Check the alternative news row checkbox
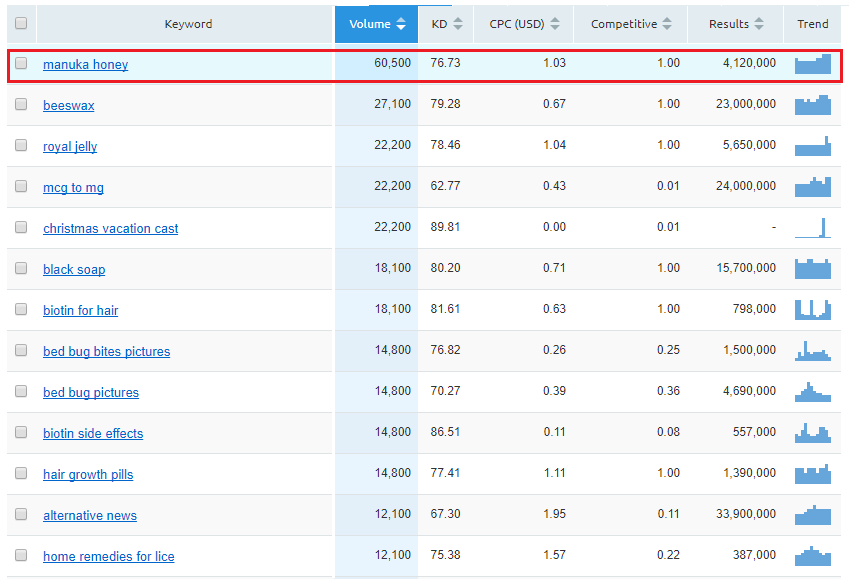 [x=21, y=514]
